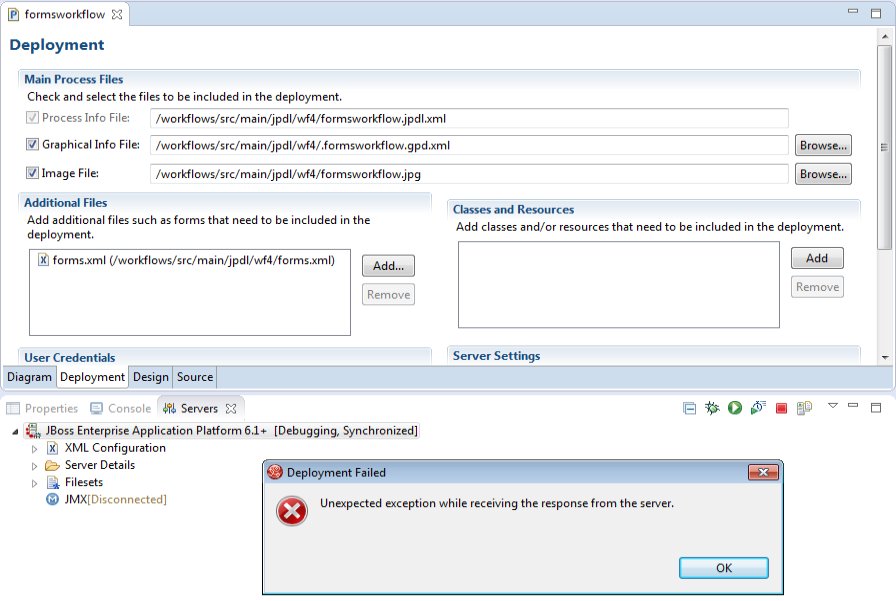Start the server with green play icon
This screenshot has width=896, height=601.
734,408
